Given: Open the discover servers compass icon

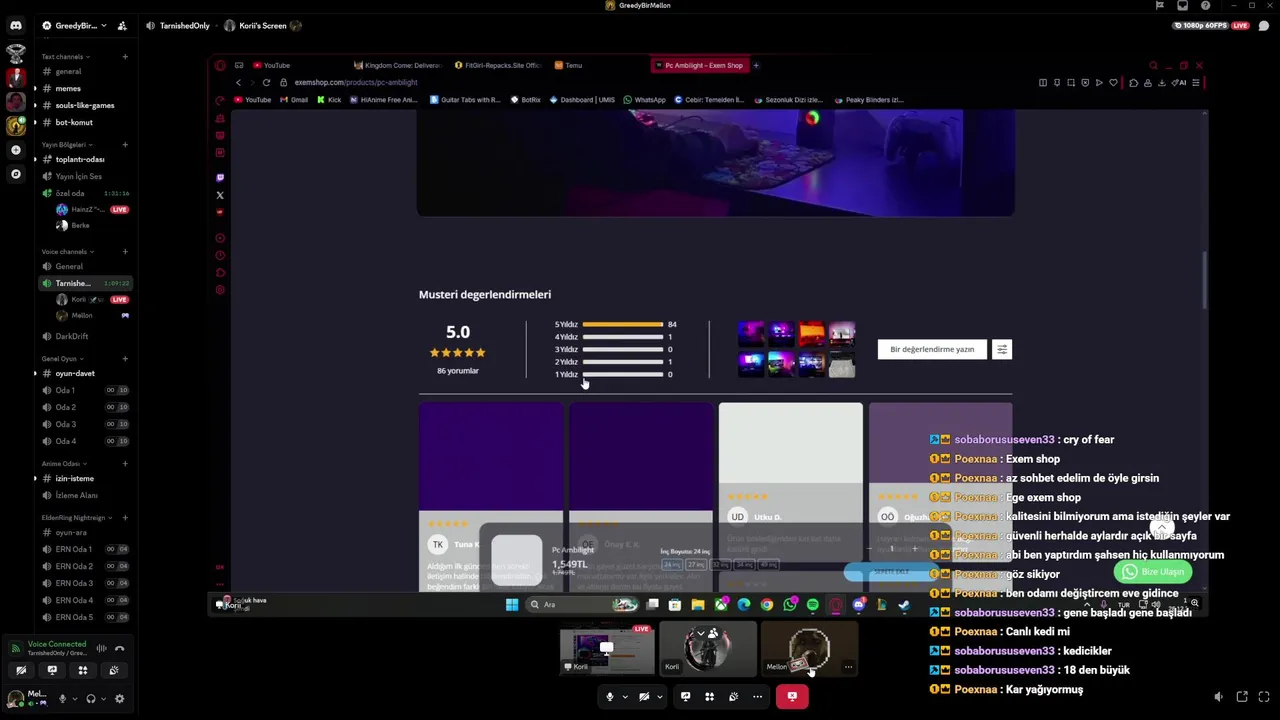Looking at the screenshot, I should point(15,174).
